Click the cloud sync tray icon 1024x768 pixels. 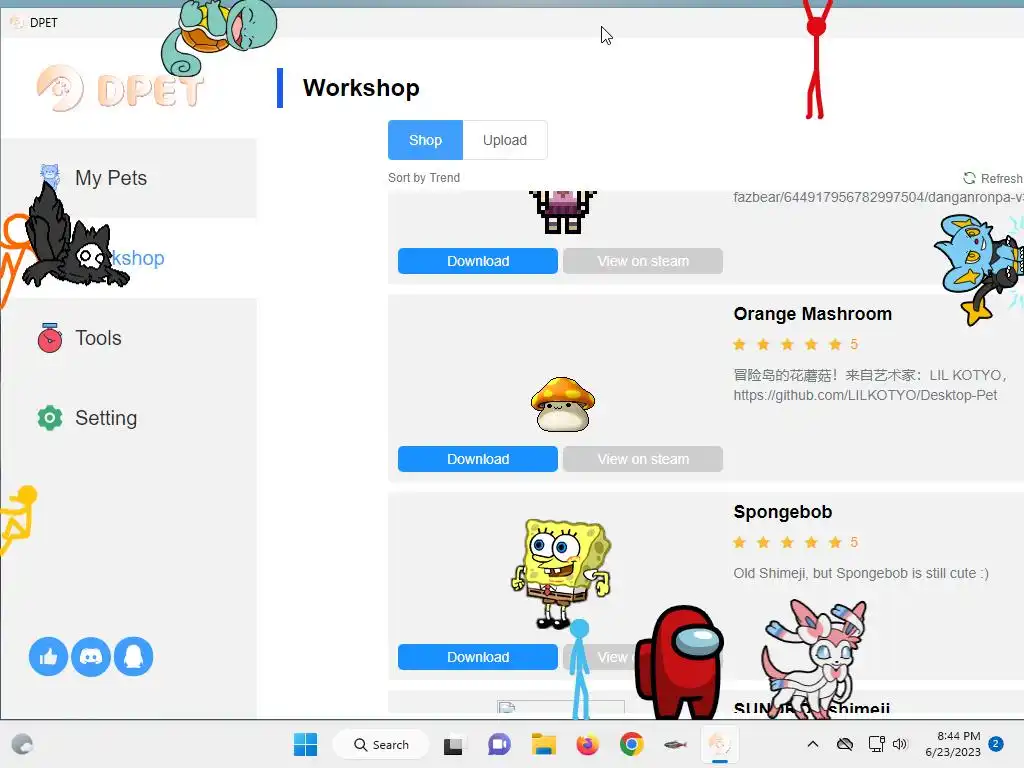pyautogui.click(x=844, y=744)
